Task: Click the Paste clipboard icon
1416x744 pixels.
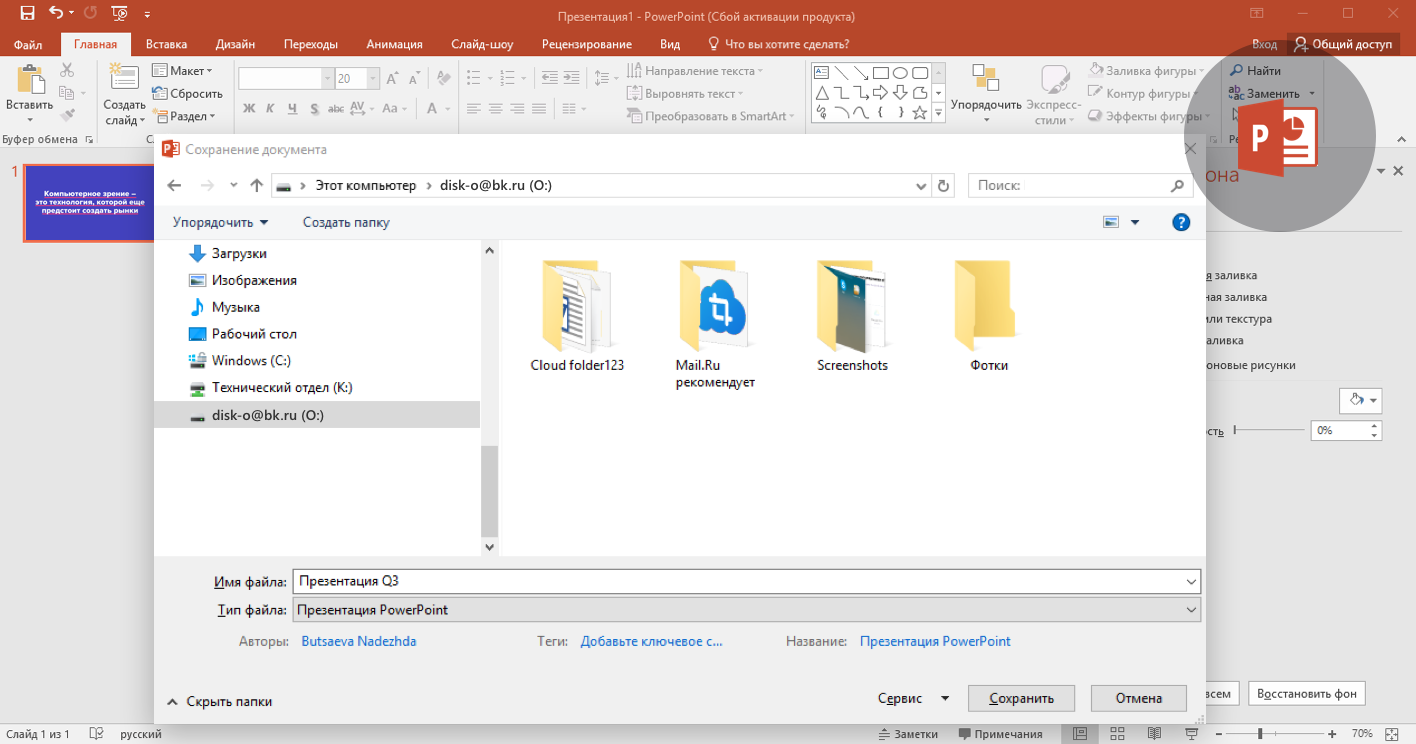Action: coord(30,79)
